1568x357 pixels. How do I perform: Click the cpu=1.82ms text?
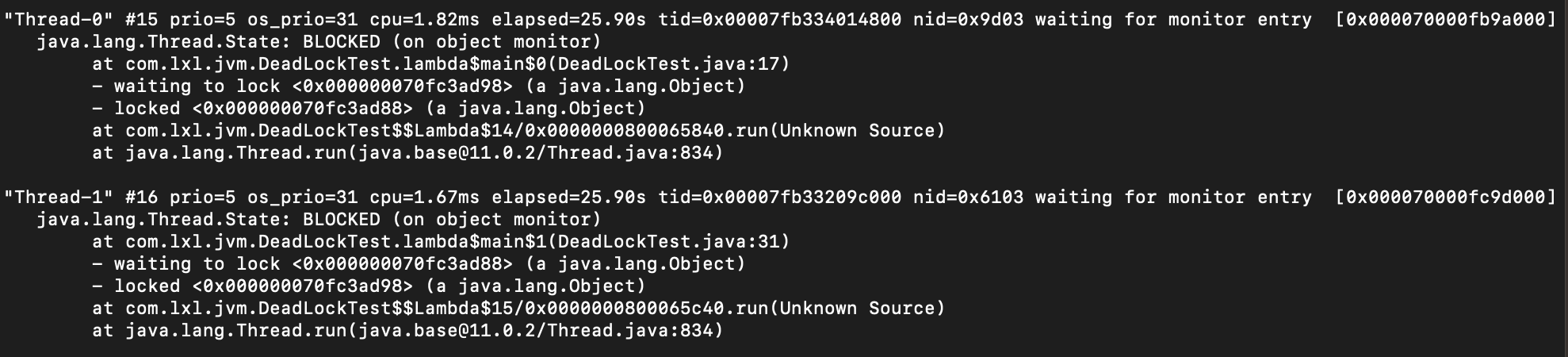[425, 19]
